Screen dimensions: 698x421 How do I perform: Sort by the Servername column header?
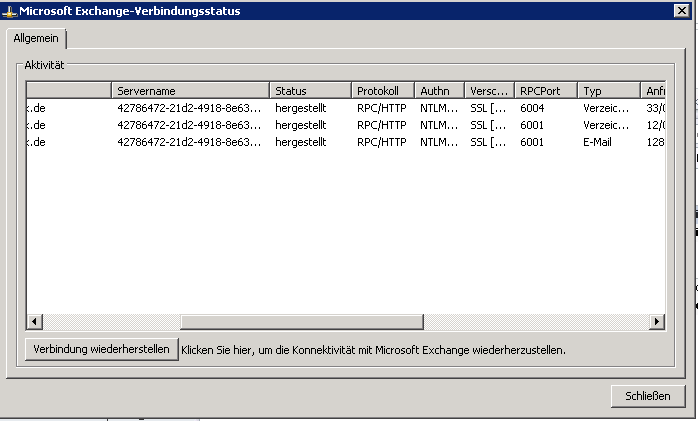tap(191, 91)
